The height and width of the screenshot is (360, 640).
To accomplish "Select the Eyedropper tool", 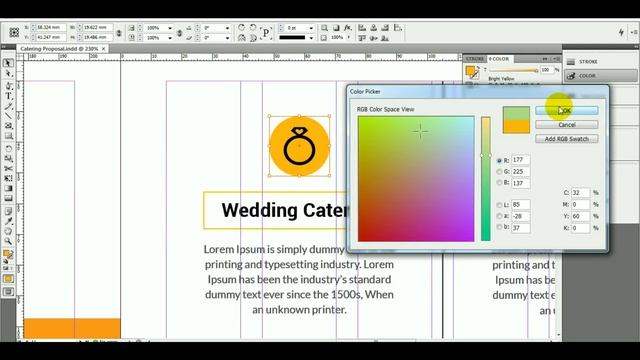I will click(x=8, y=221).
